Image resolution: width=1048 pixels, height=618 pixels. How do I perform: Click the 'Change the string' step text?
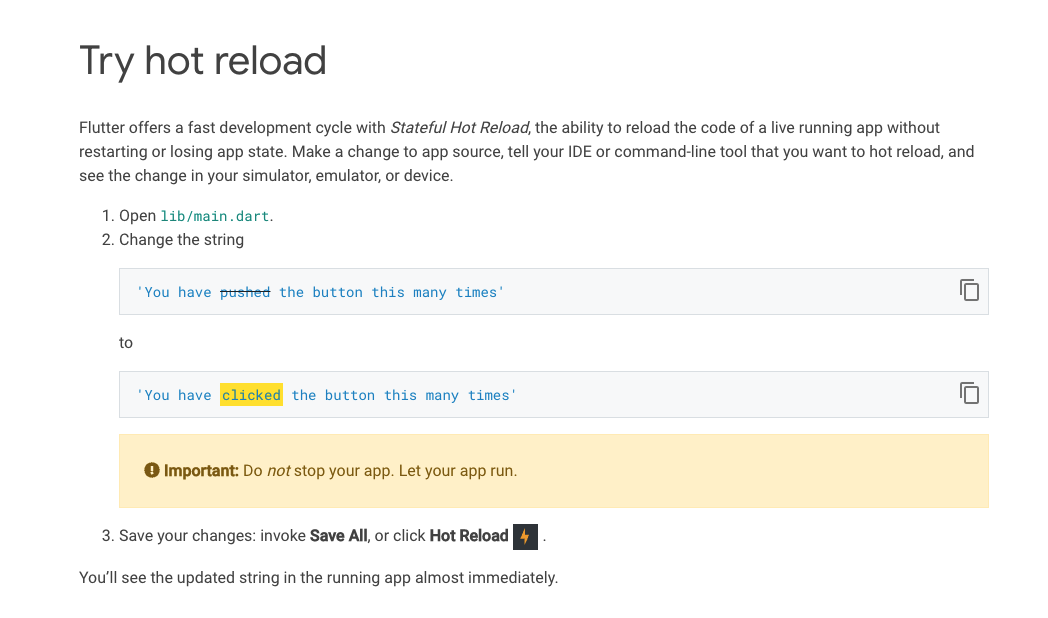click(x=181, y=240)
